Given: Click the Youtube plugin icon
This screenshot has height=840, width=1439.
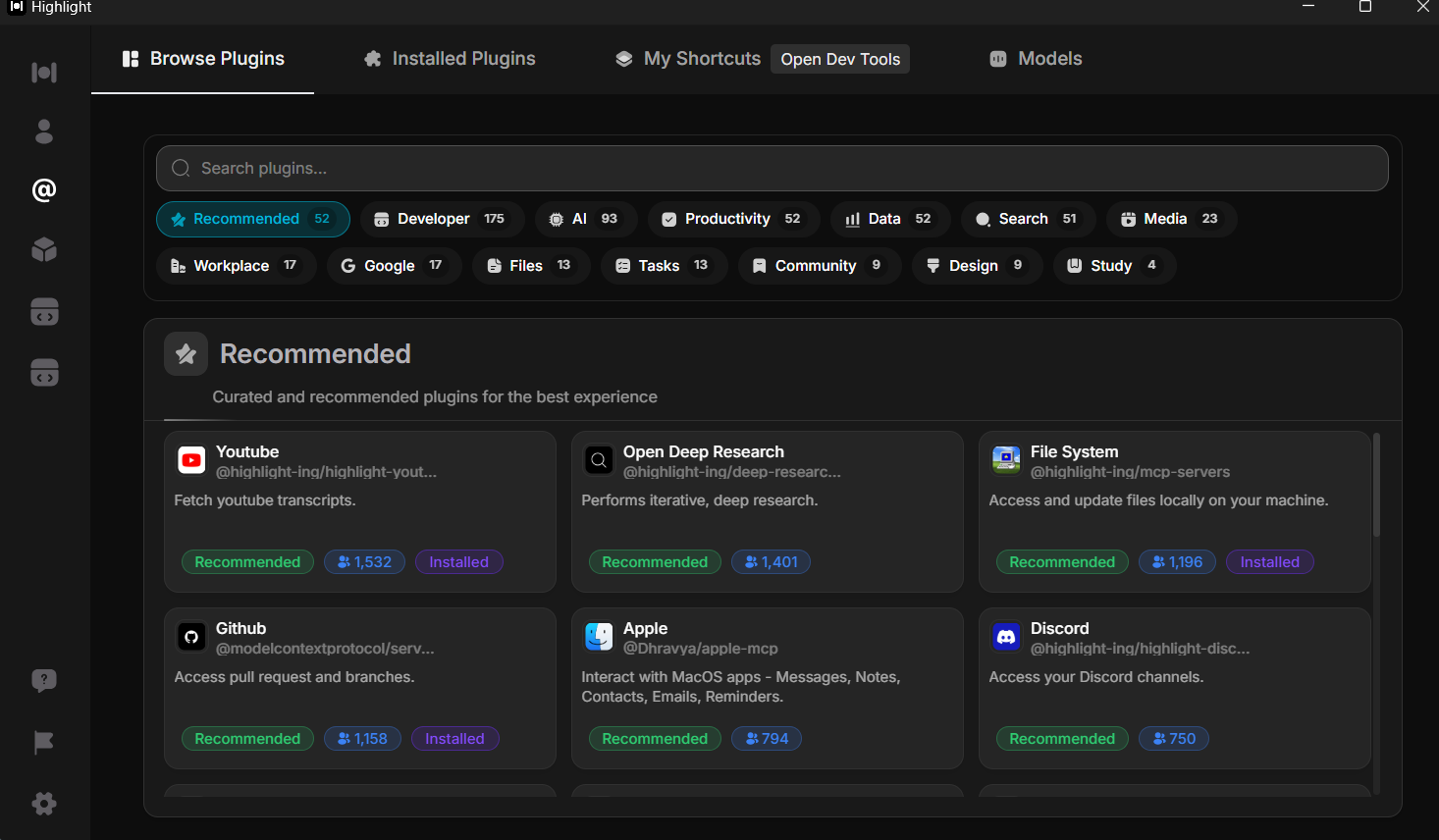Looking at the screenshot, I should point(191,460).
